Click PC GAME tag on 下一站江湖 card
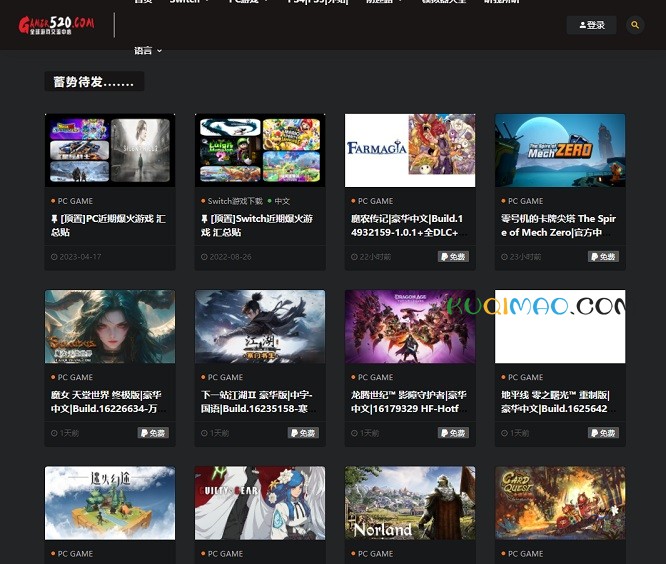This screenshot has width=666, height=564. 222,377
